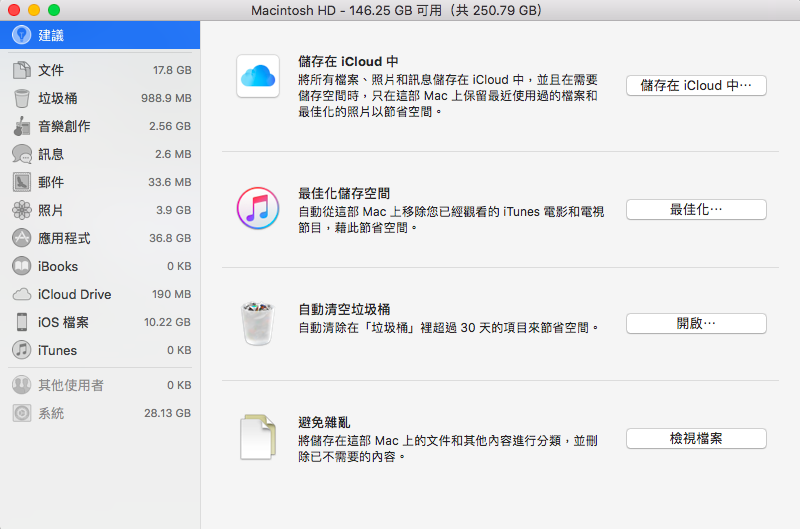The height and width of the screenshot is (529, 800).
Task: Click the 988.9 MB size value
Action: (166, 98)
